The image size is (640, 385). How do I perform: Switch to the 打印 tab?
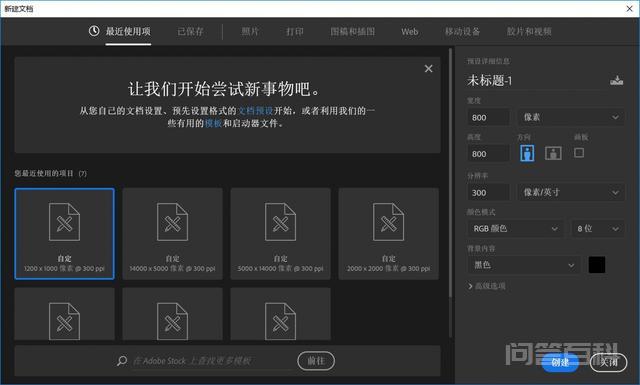pyautogui.click(x=295, y=31)
